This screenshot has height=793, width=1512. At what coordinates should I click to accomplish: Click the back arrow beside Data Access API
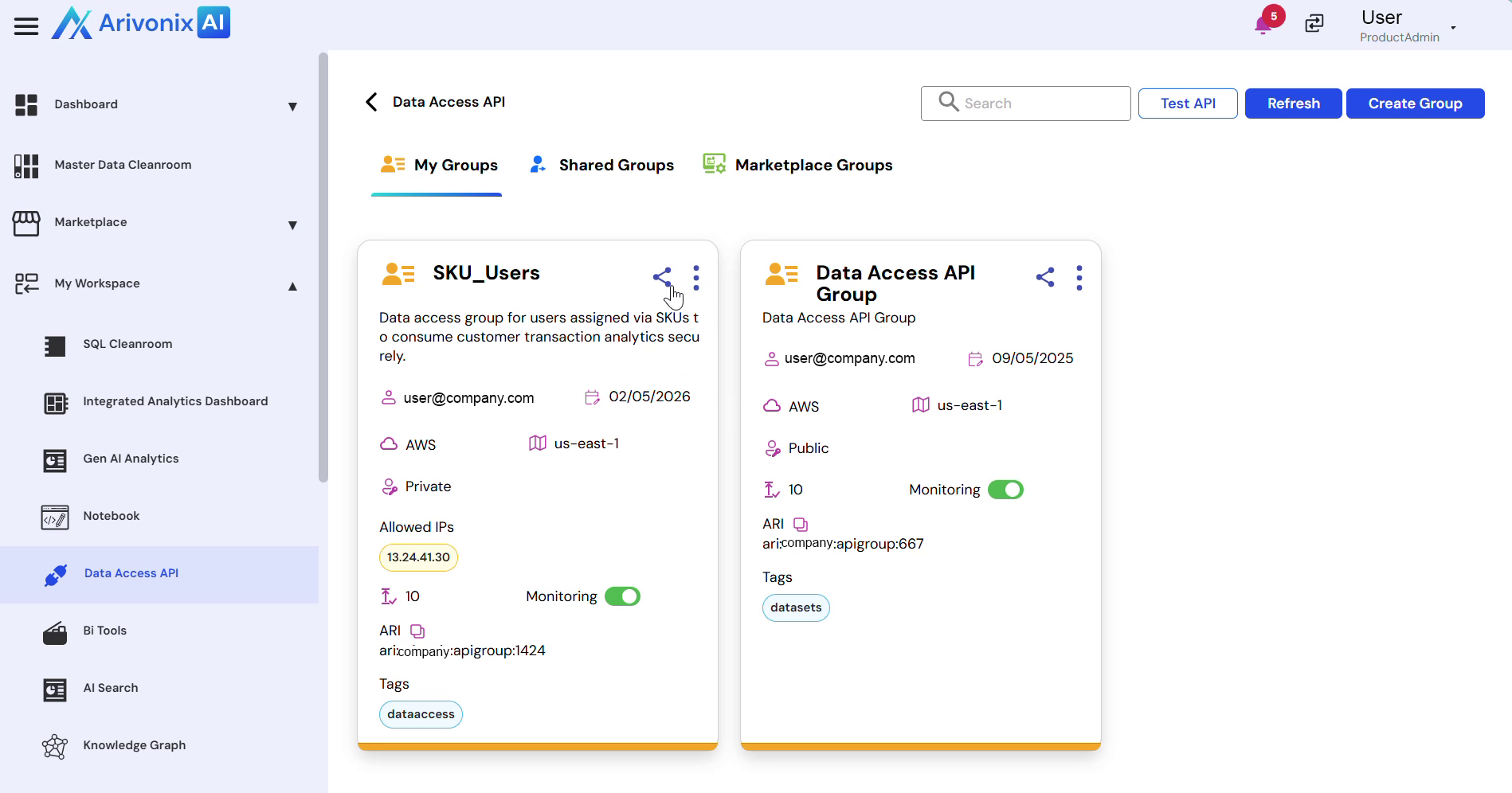(x=371, y=103)
